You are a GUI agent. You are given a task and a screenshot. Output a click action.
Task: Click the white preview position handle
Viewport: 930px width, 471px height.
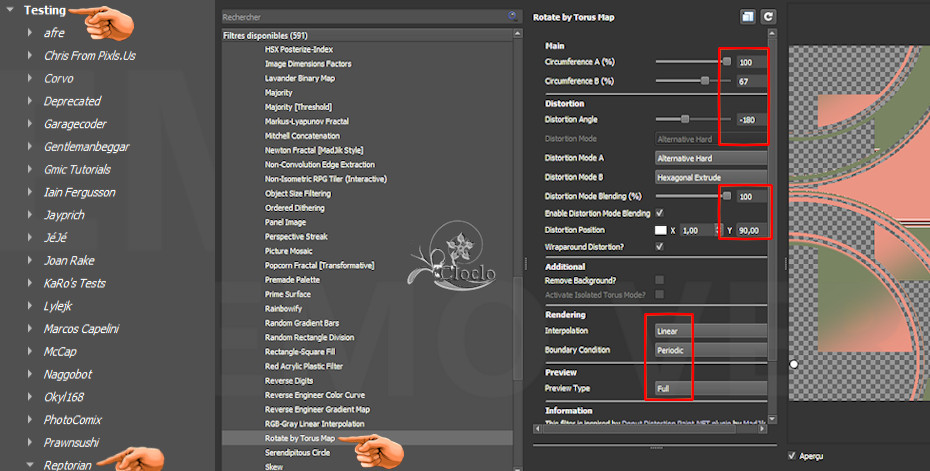click(794, 364)
